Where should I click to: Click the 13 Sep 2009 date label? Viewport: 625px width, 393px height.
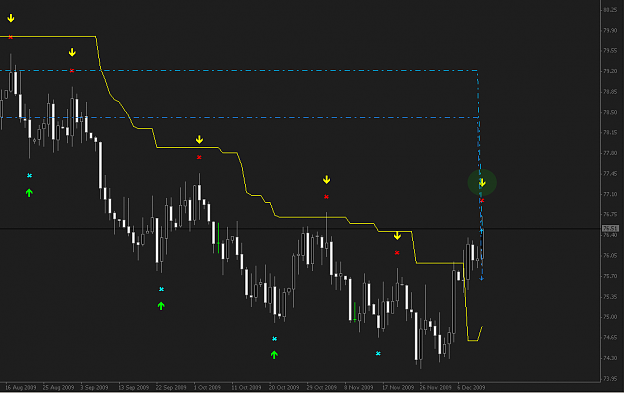(x=134, y=387)
